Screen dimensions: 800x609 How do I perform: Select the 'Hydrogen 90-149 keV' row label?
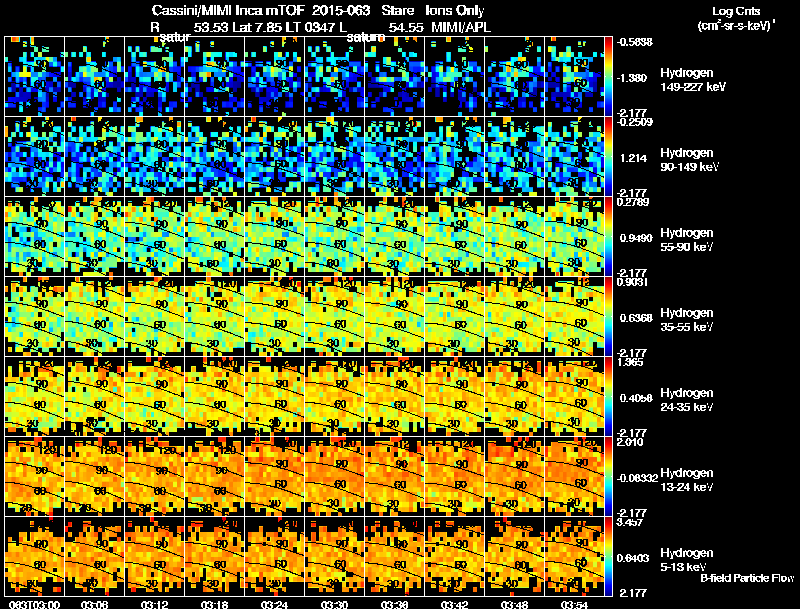click(689, 160)
